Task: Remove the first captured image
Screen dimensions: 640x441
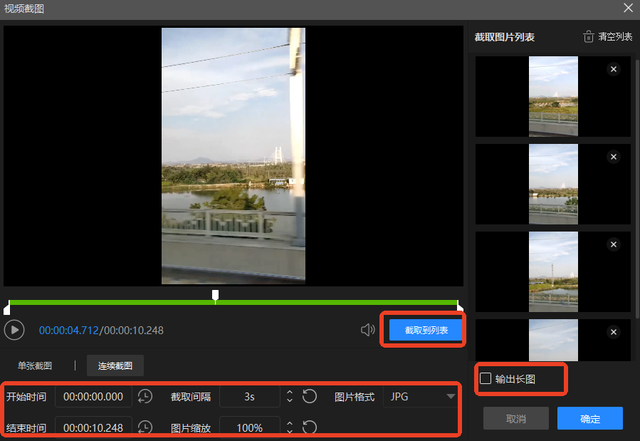Action: point(613,69)
